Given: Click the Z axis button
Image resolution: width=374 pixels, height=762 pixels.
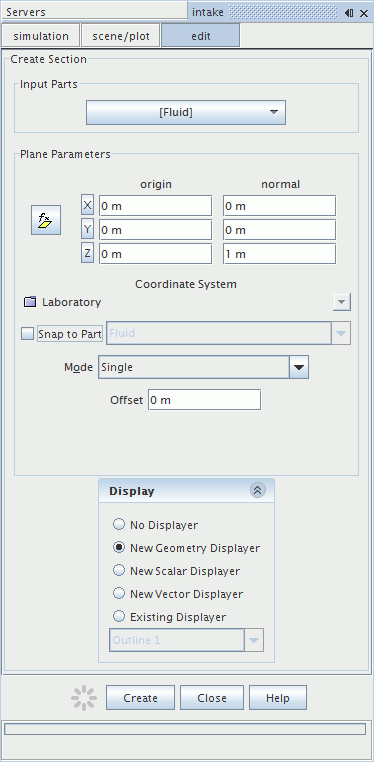Looking at the screenshot, I should pos(87,254).
